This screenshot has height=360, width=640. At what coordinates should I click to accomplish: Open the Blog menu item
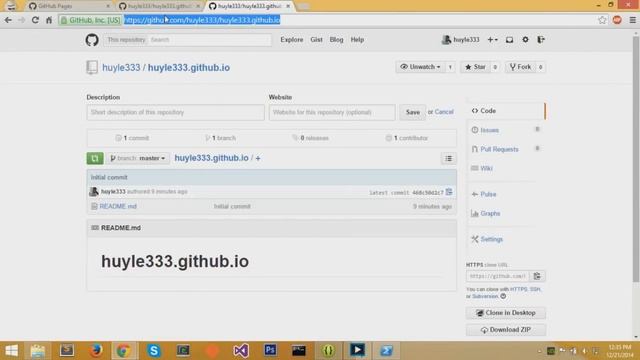[336, 40]
